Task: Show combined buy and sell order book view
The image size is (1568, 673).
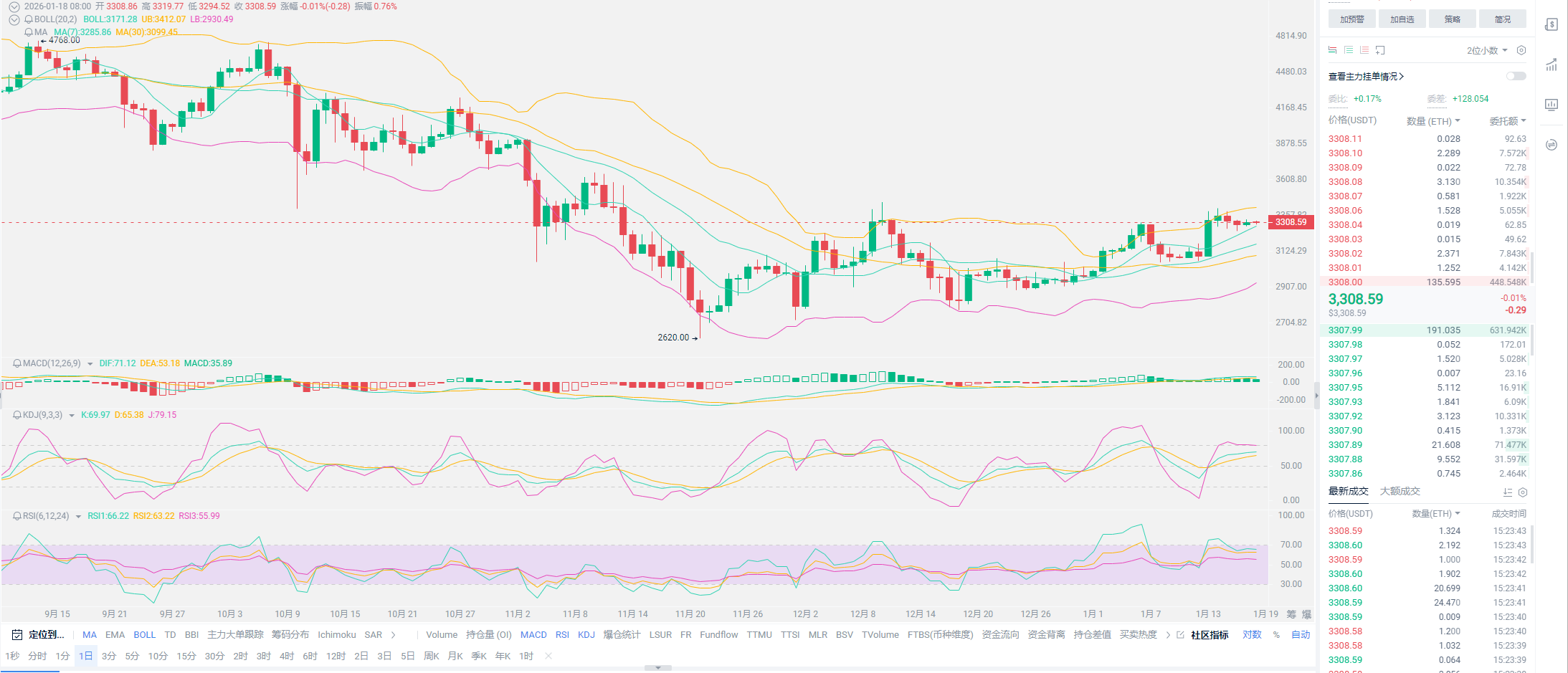Action: 1332,50
